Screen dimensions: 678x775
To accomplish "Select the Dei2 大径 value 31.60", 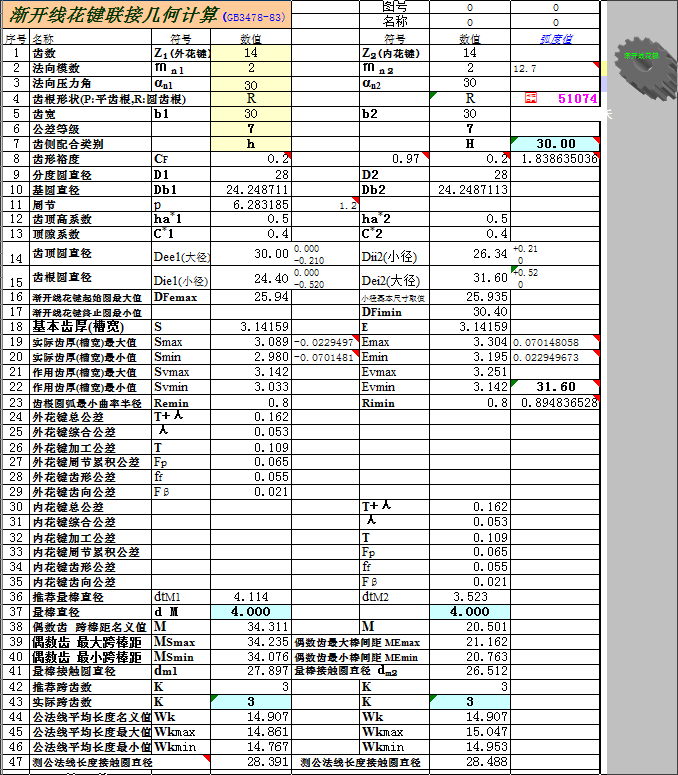I will [x=469, y=278].
